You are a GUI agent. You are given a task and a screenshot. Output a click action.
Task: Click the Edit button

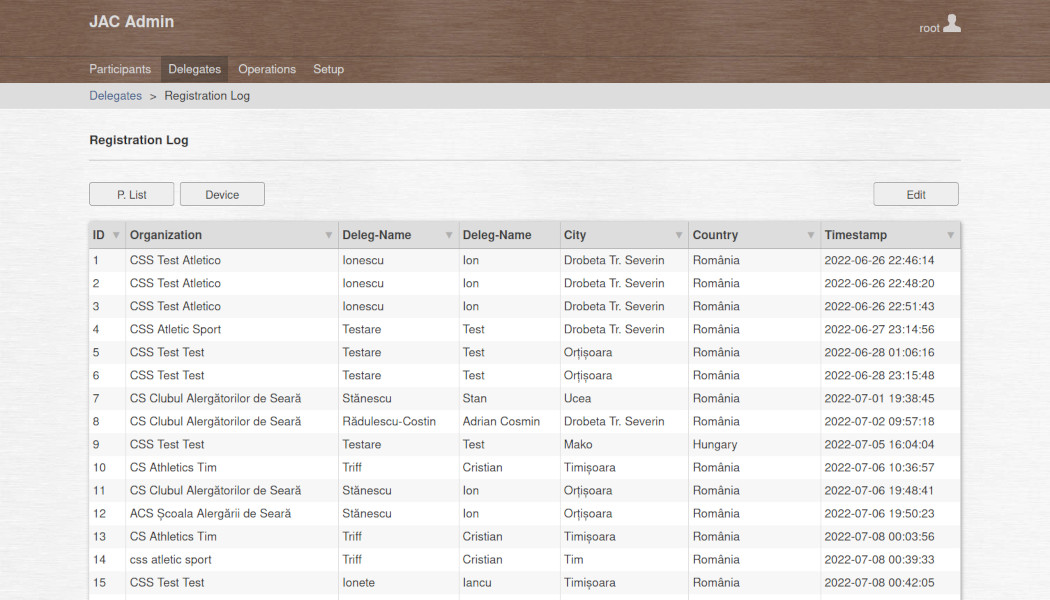point(915,194)
